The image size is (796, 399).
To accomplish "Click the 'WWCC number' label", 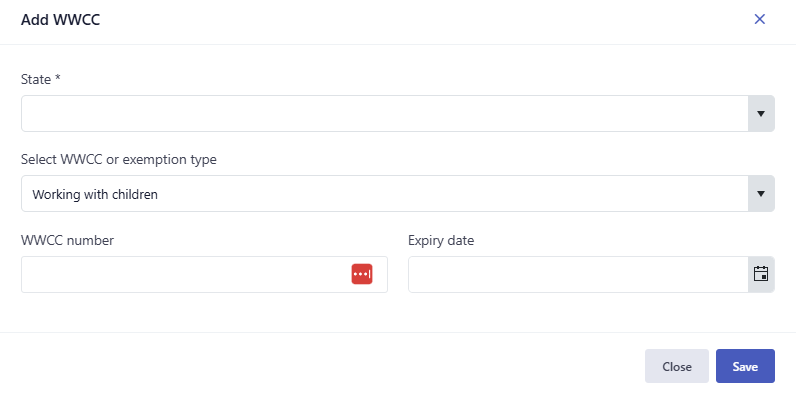I will click(68, 240).
